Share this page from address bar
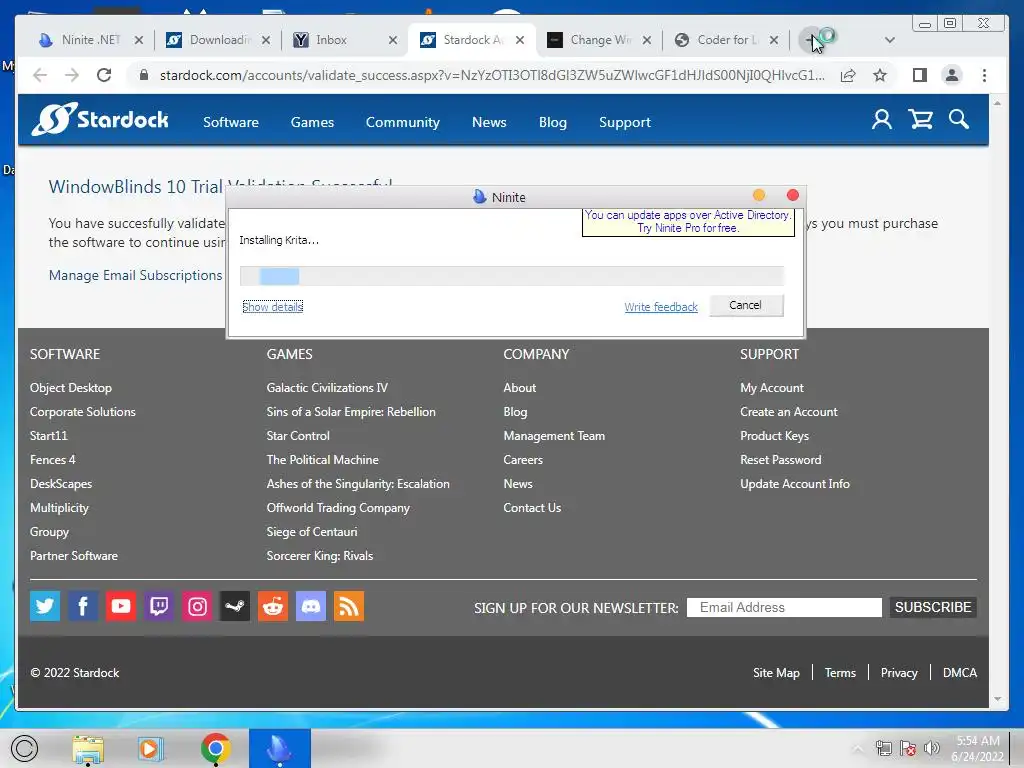The width and height of the screenshot is (1024, 768). point(848,75)
